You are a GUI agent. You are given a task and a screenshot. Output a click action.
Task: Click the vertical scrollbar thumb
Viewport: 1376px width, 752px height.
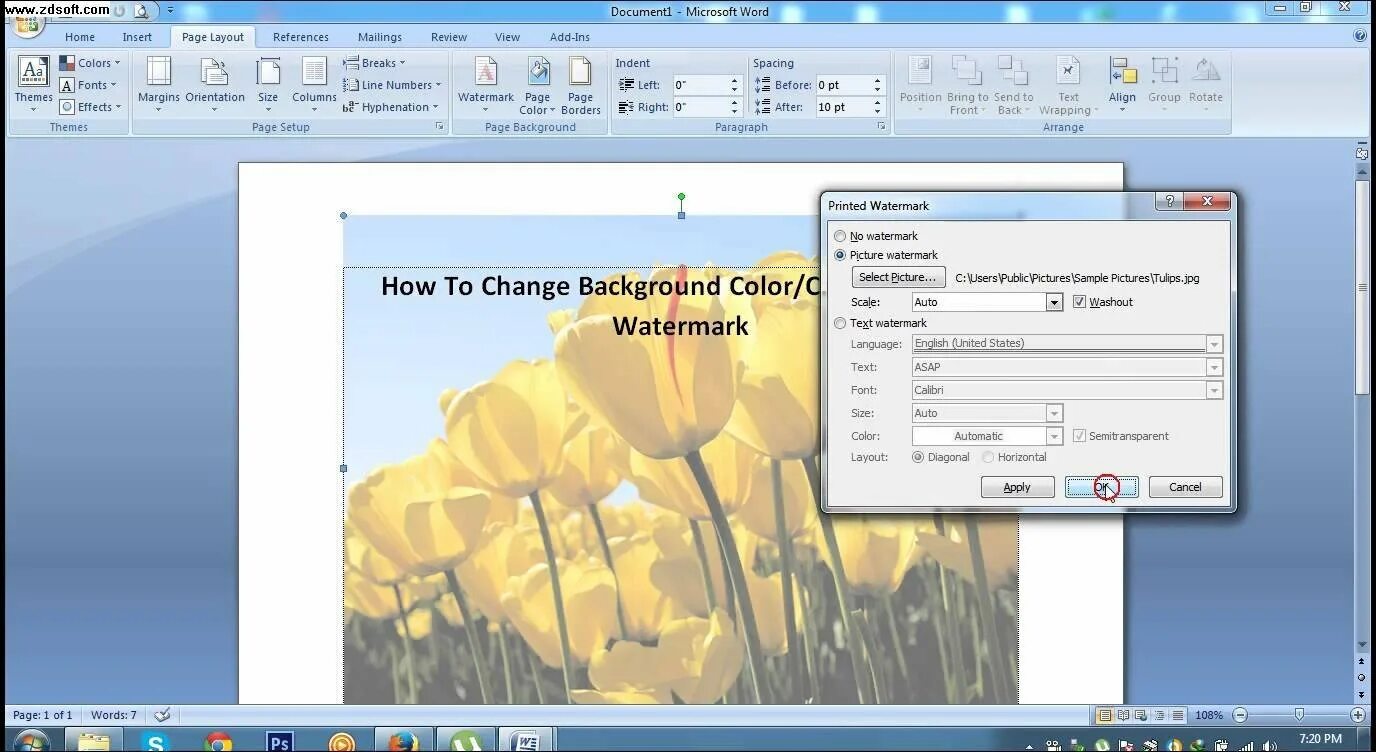click(x=1361, y=288)
